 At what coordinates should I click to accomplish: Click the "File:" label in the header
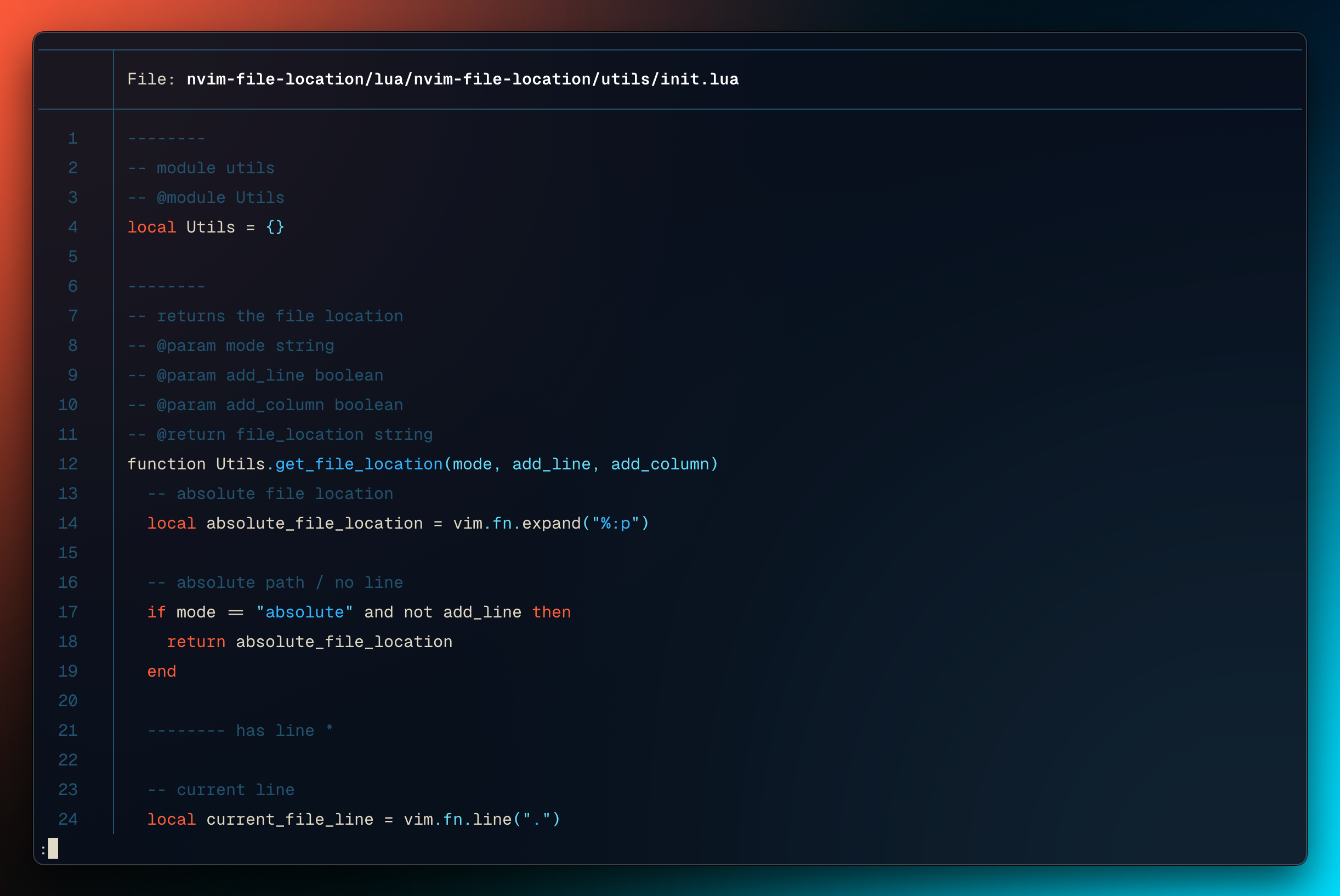coord(151,79)
